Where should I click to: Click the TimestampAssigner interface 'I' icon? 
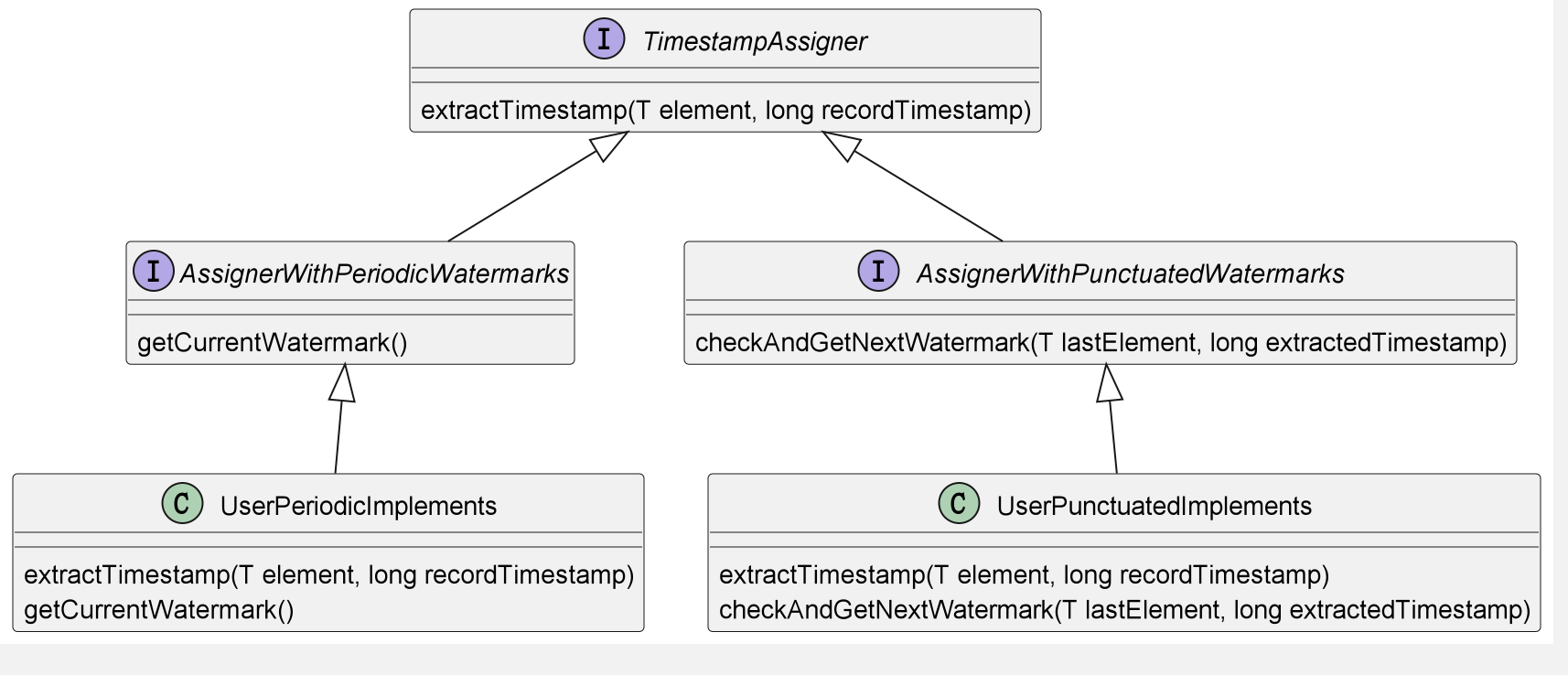604,40
